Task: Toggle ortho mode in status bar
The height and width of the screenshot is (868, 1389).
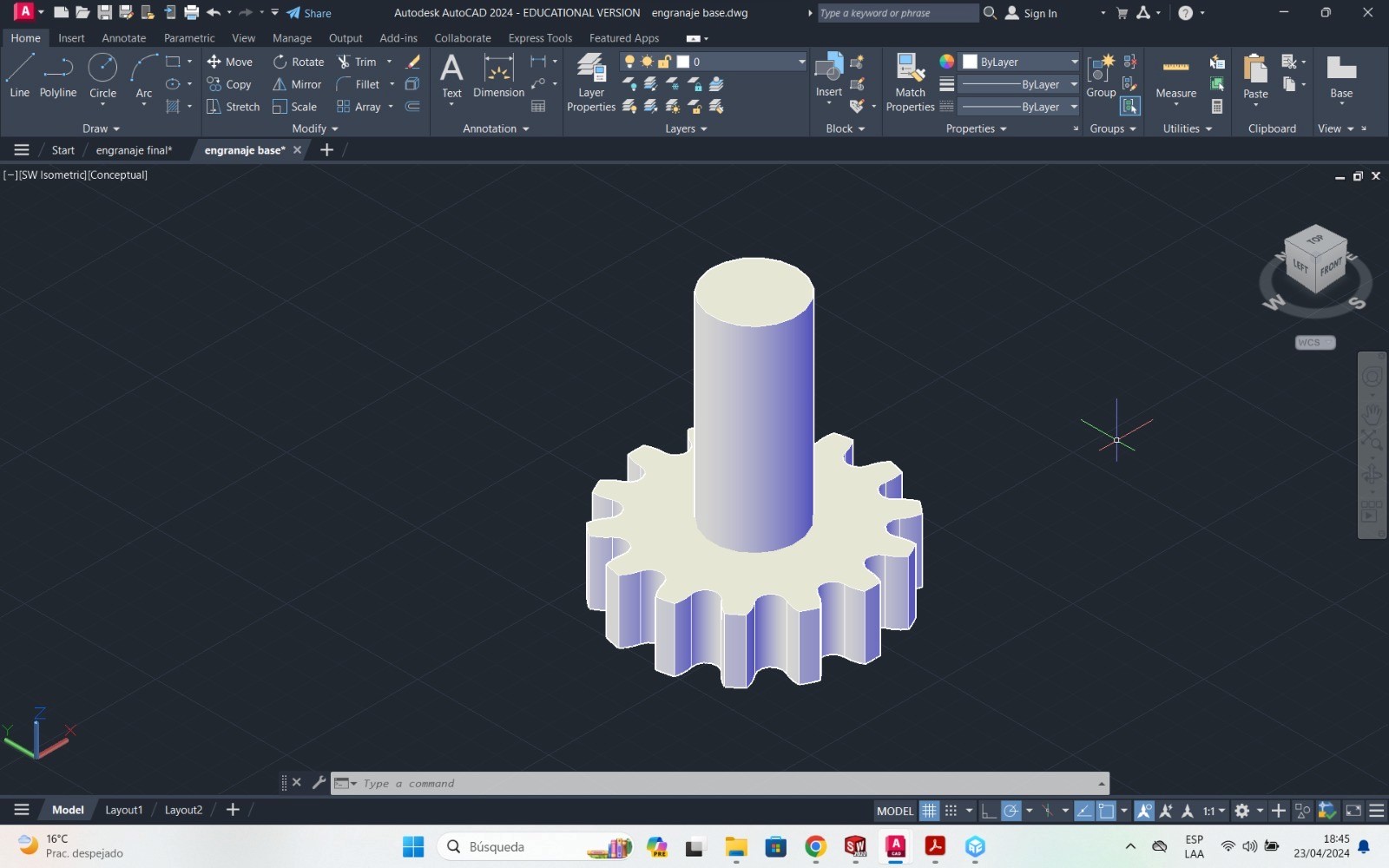Action: [989, 811]
